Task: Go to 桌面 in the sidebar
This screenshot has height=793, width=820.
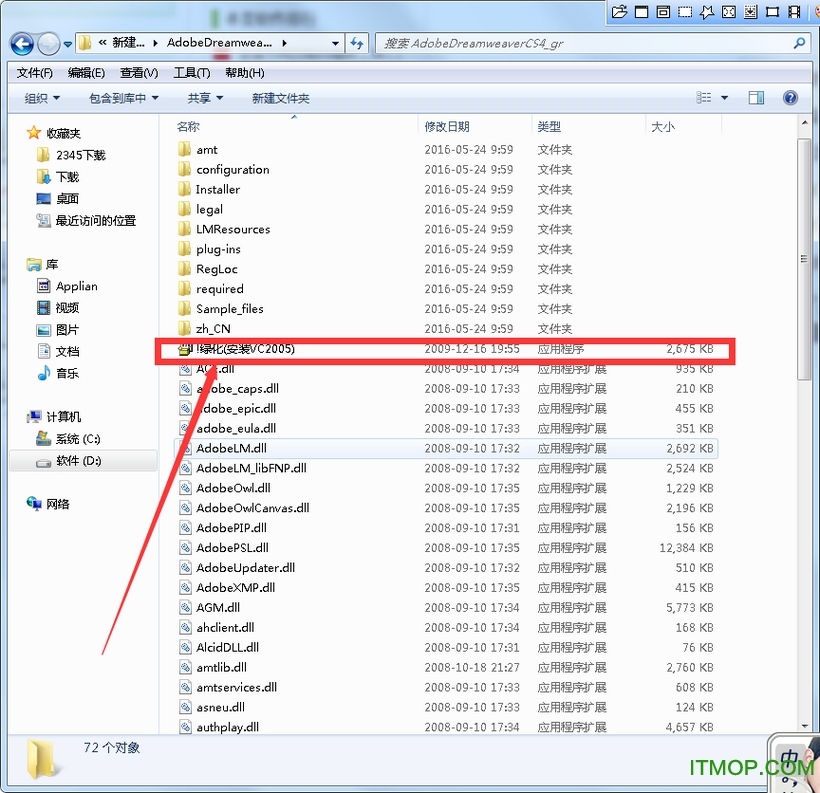Action: click(58, 199)
